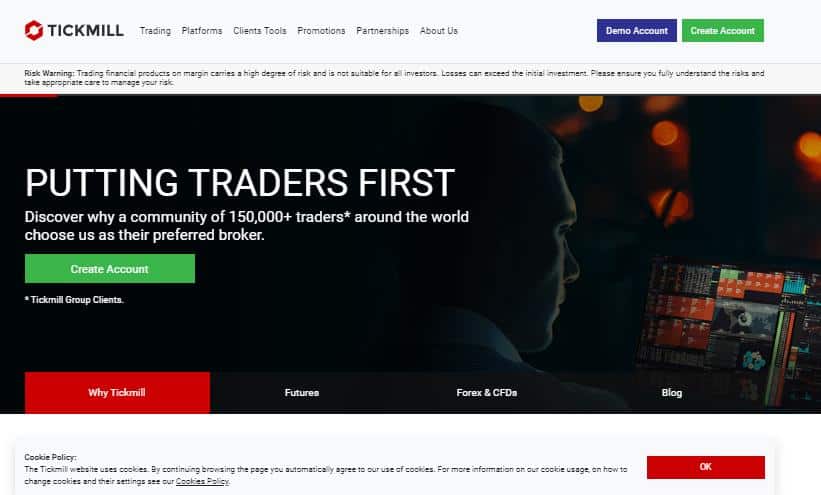Open the Blog tab
Viewport: 821px width, 495px height.
(x=672, y=392)
